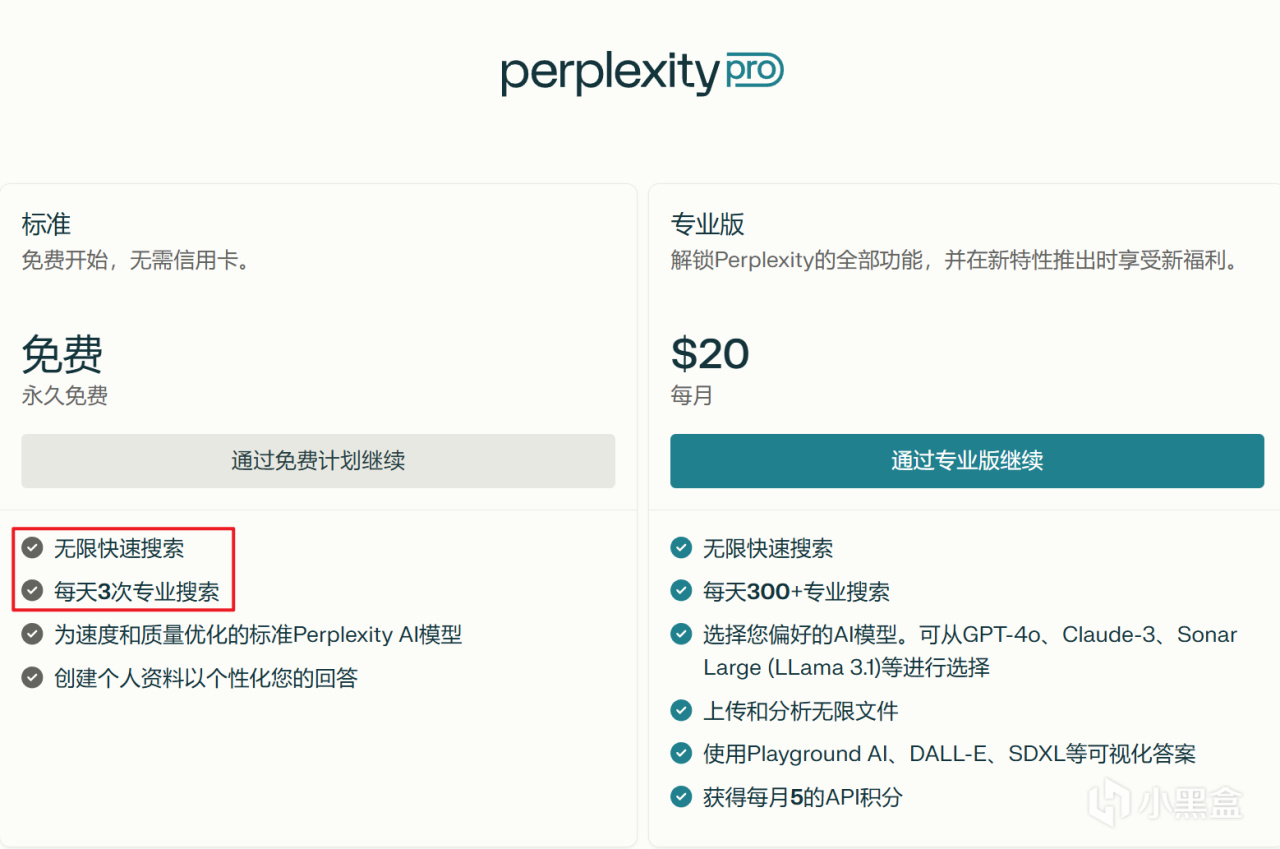Click teal checkmark beside 每天300+专业搜索
This screenshot has width=1280, height=849.
click(x=681, y=591)
